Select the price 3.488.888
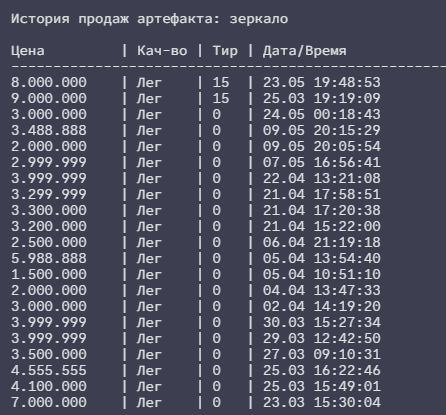The width and height of the screenshot is (446, 415). point(49,130)
